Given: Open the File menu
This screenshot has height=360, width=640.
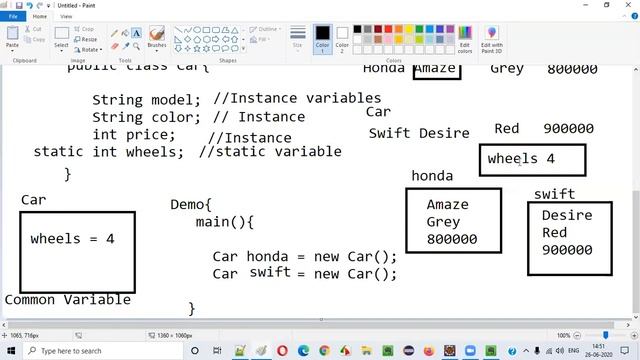Looking at the screenshot, I should 13,16.
